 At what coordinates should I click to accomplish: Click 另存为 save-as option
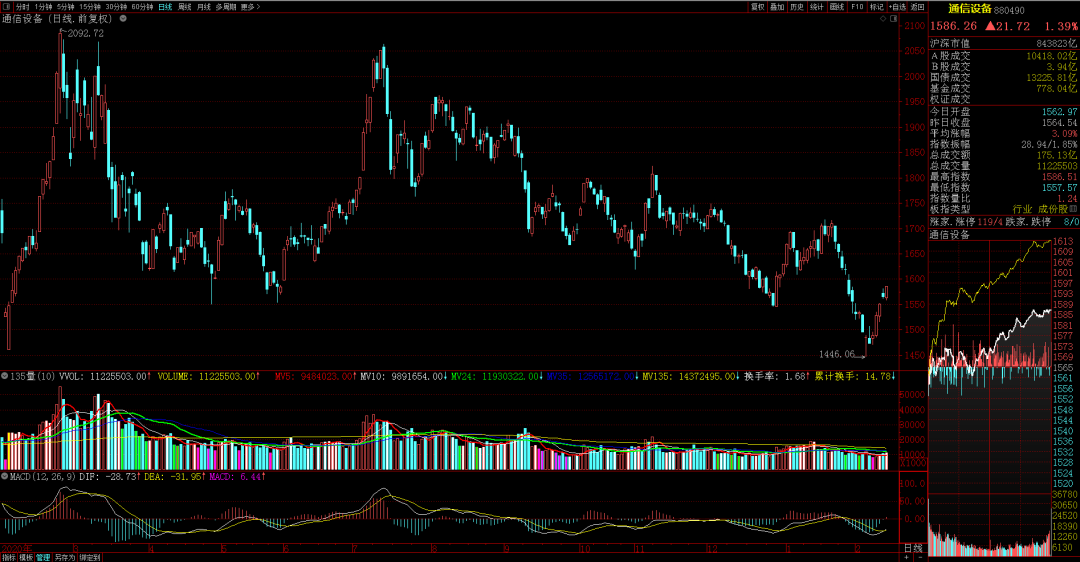click(x=65, y=557)
